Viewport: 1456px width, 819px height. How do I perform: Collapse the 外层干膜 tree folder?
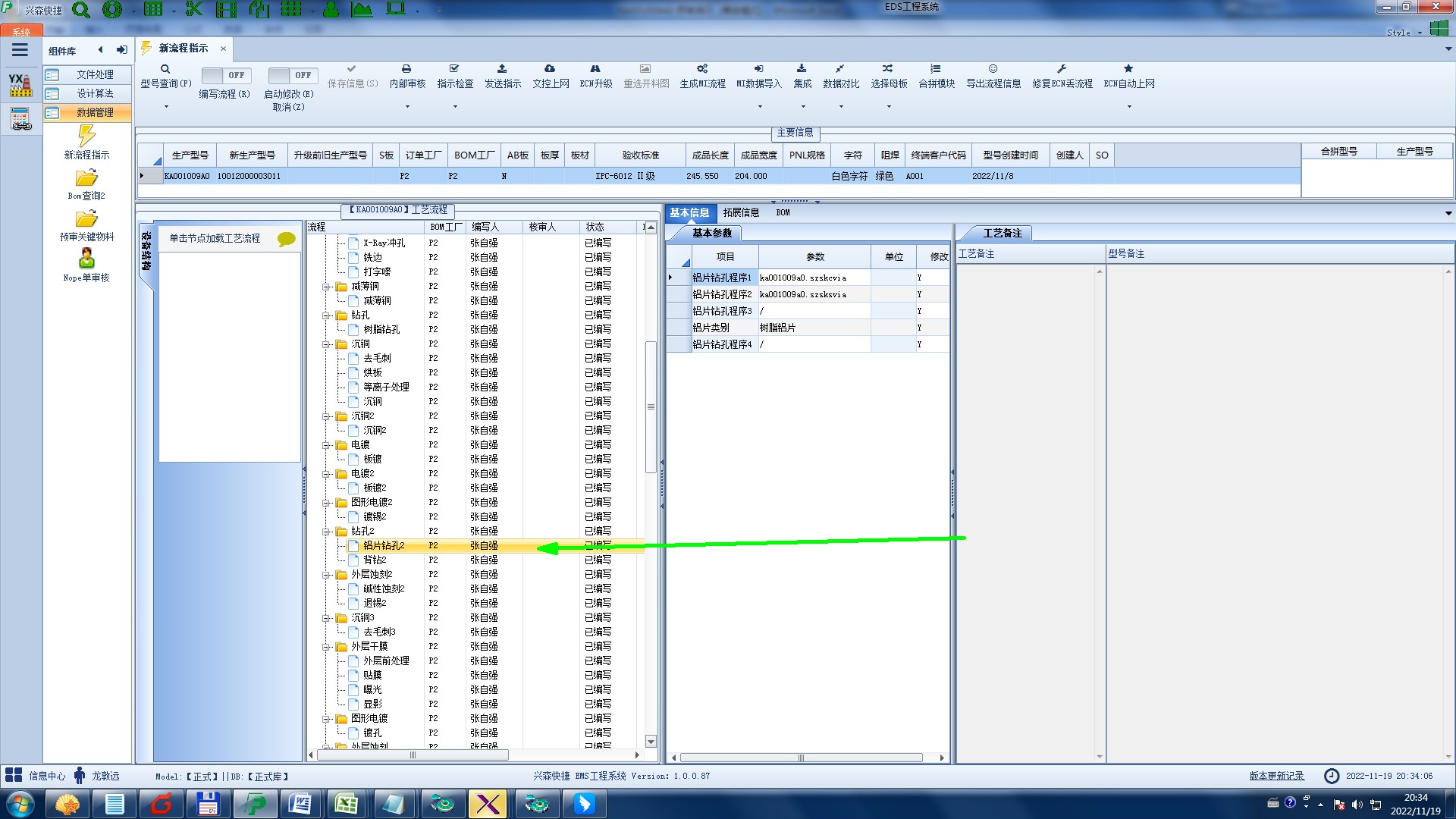tap(326, 647)
